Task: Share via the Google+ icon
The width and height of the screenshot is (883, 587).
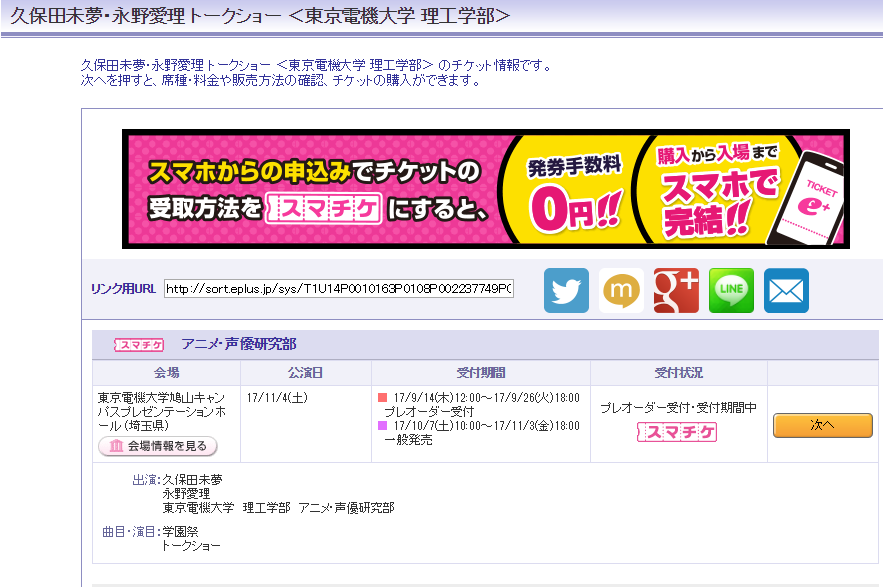Action: point(676,291)
